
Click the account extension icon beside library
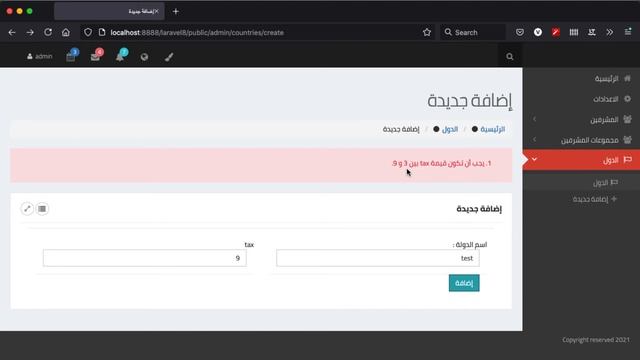(x=591, y=32)
